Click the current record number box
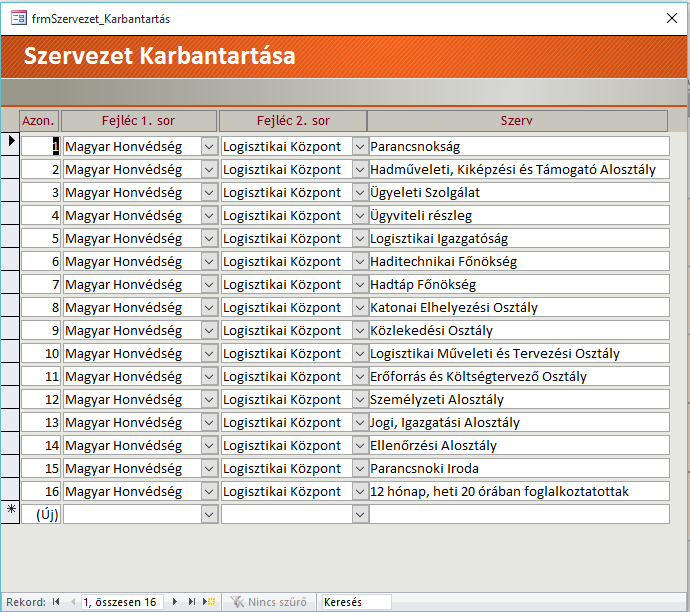Screen dimensions: 690x612 click(x=120, y=602)
